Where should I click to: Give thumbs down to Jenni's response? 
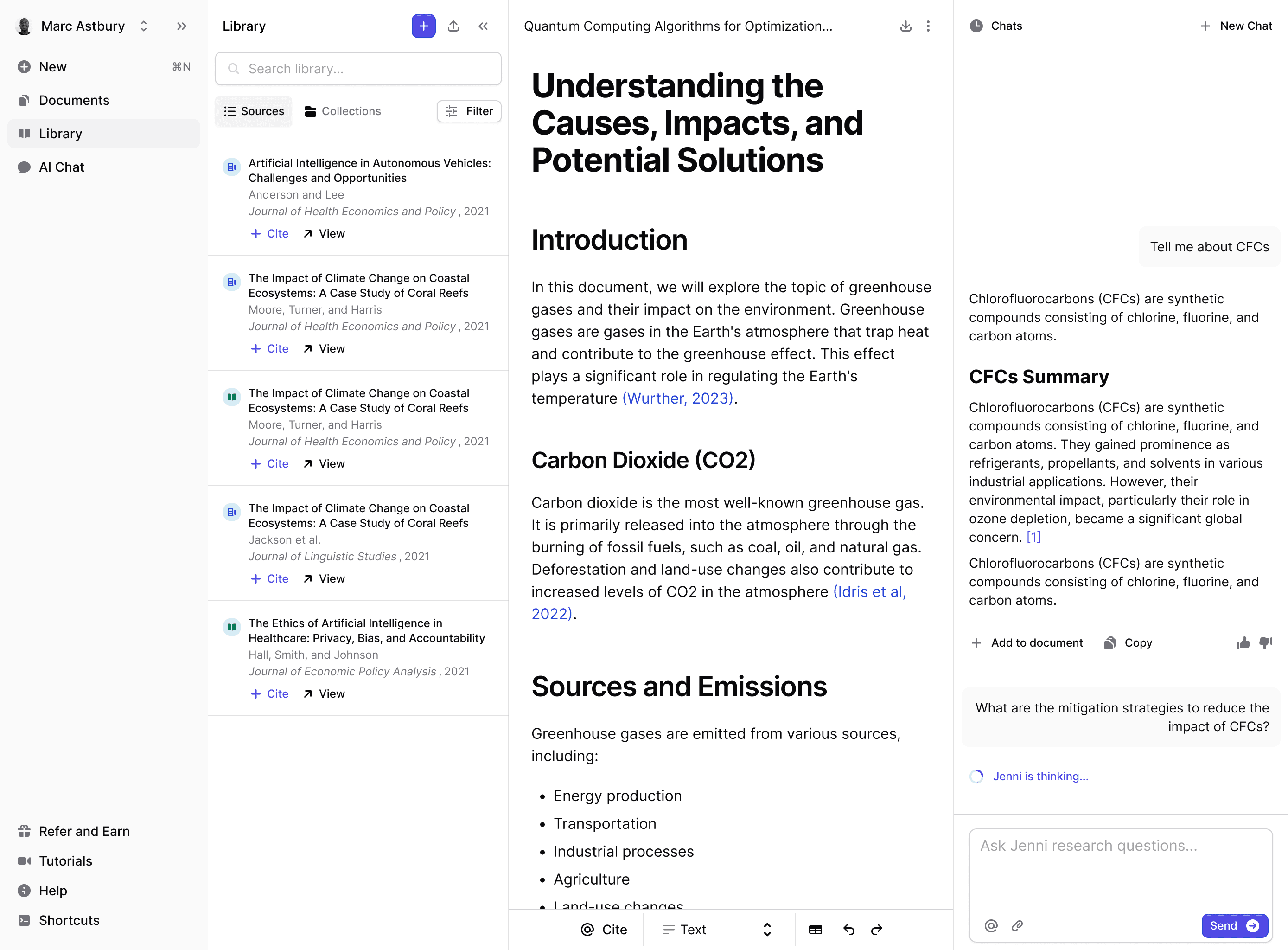pos(1266,643)
